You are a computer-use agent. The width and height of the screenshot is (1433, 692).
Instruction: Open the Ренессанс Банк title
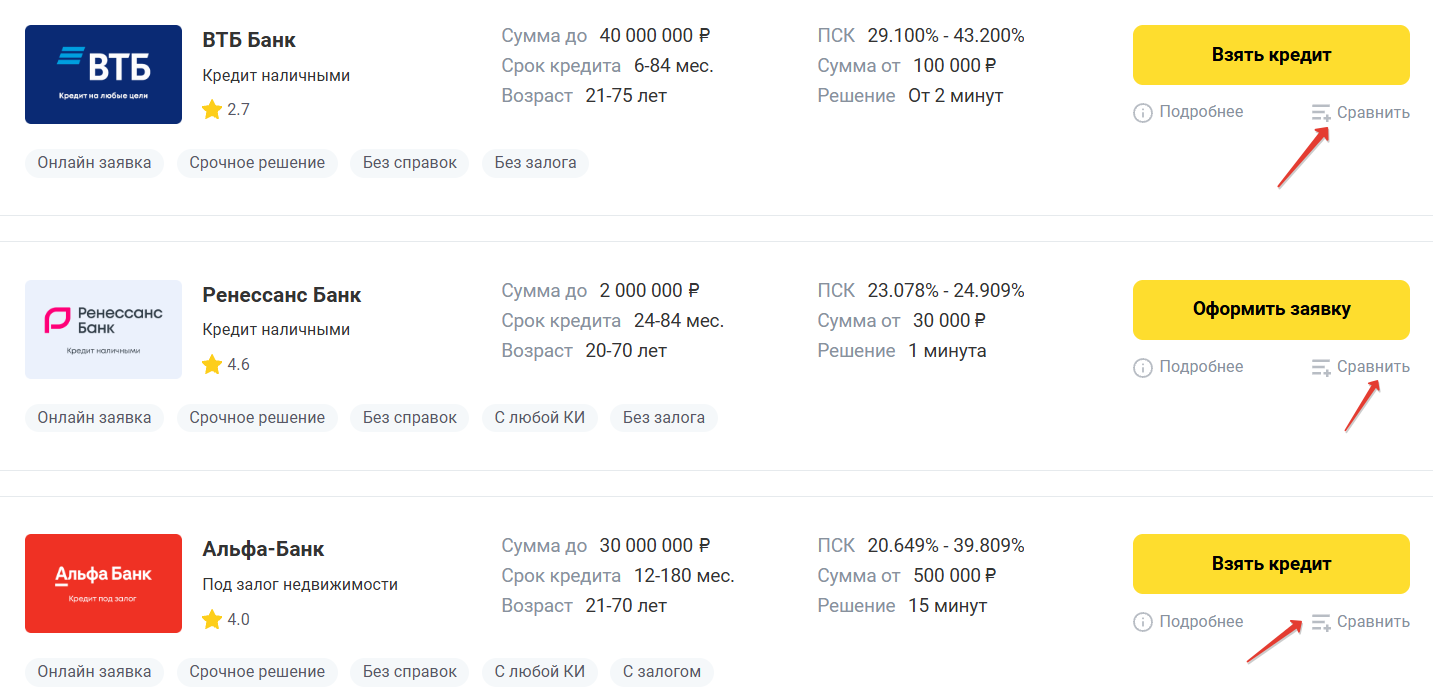tap(282, 295)
